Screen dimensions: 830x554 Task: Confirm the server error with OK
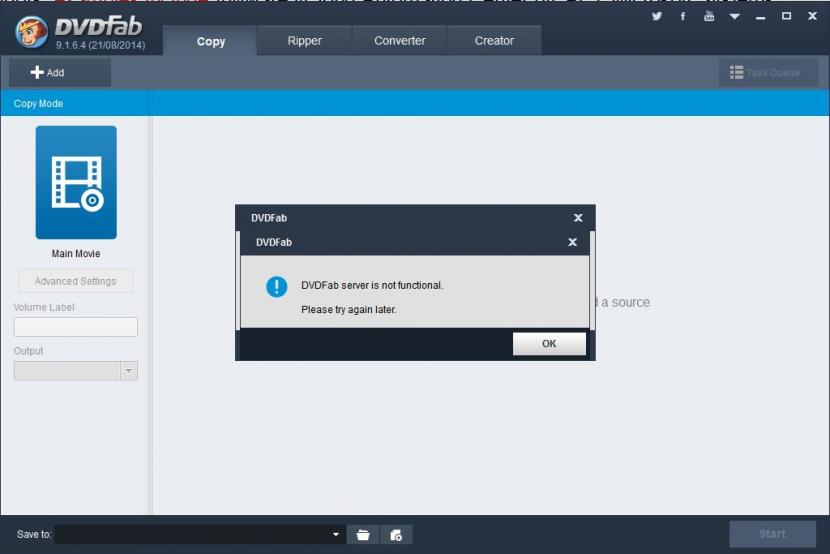549,344
